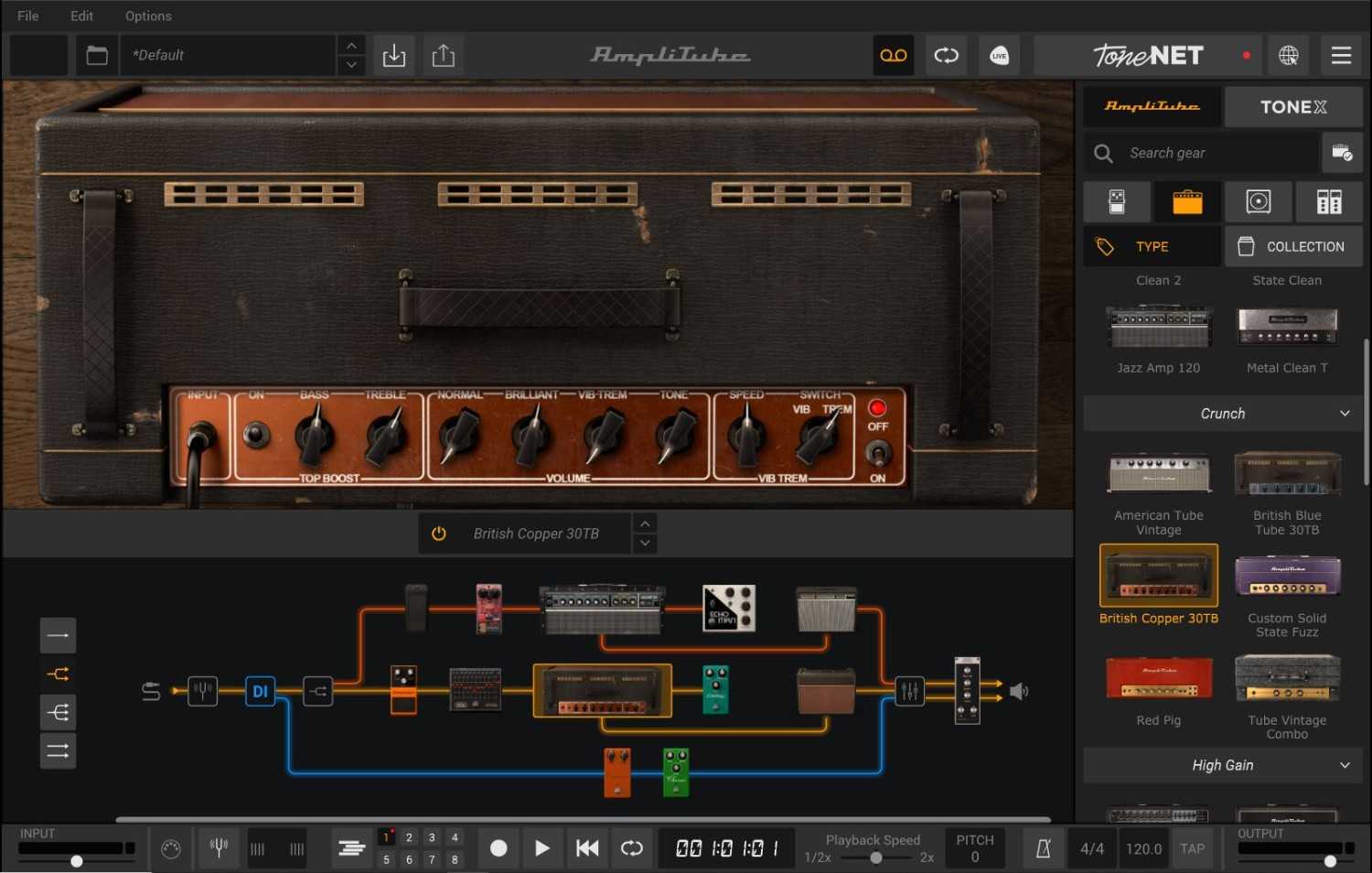Click the COLLECTION filter button

pyautogui.click(x=1292, y=246)
